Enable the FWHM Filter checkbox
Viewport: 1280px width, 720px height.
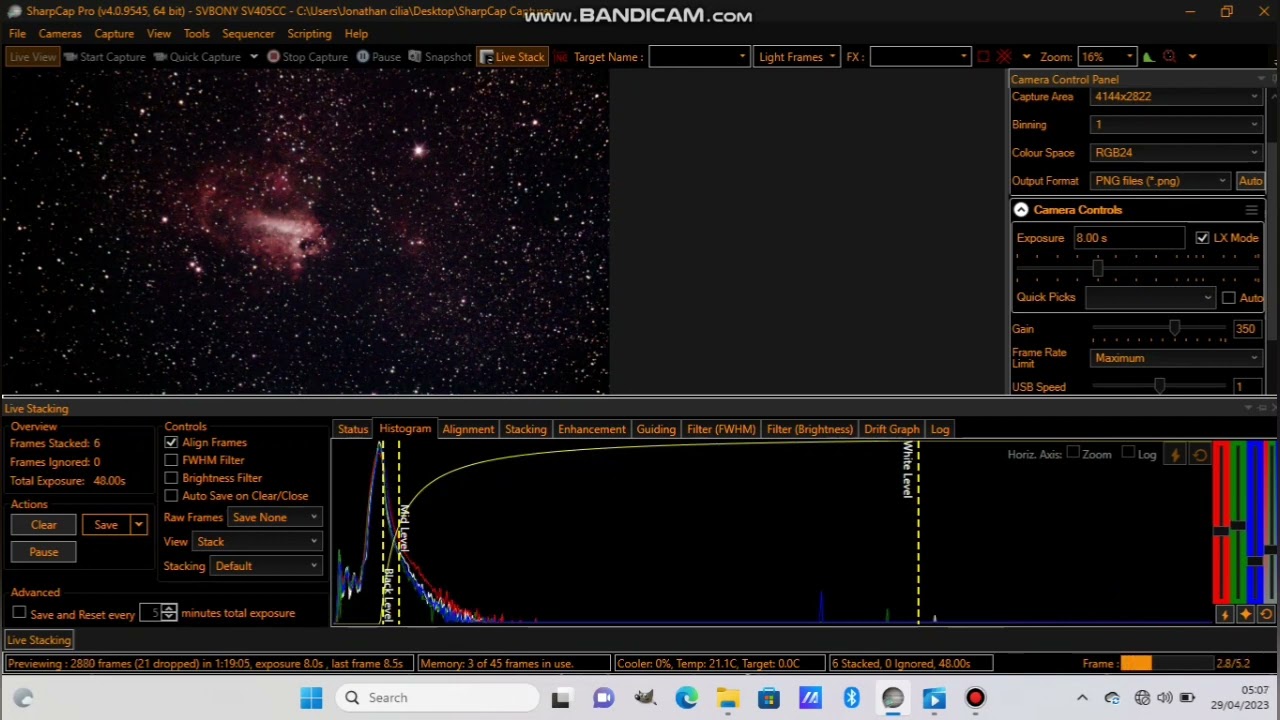click(171, 460)
